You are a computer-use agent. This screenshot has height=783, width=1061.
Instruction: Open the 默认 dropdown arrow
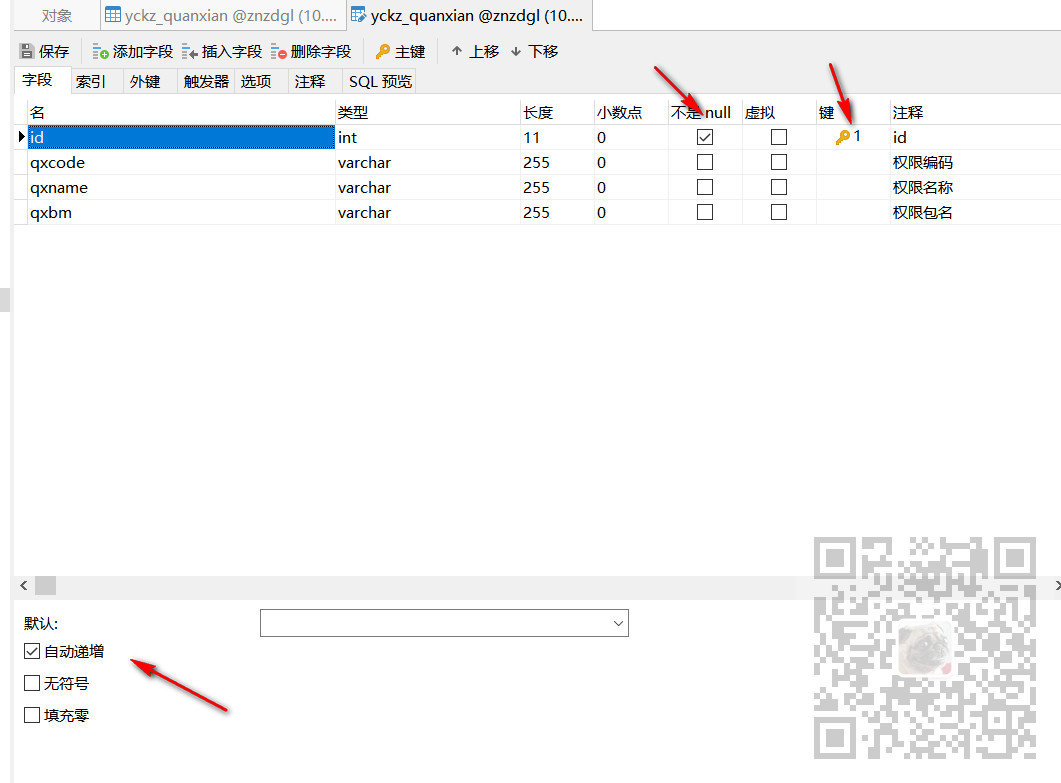pyautogui.click(x=618, y=623)
